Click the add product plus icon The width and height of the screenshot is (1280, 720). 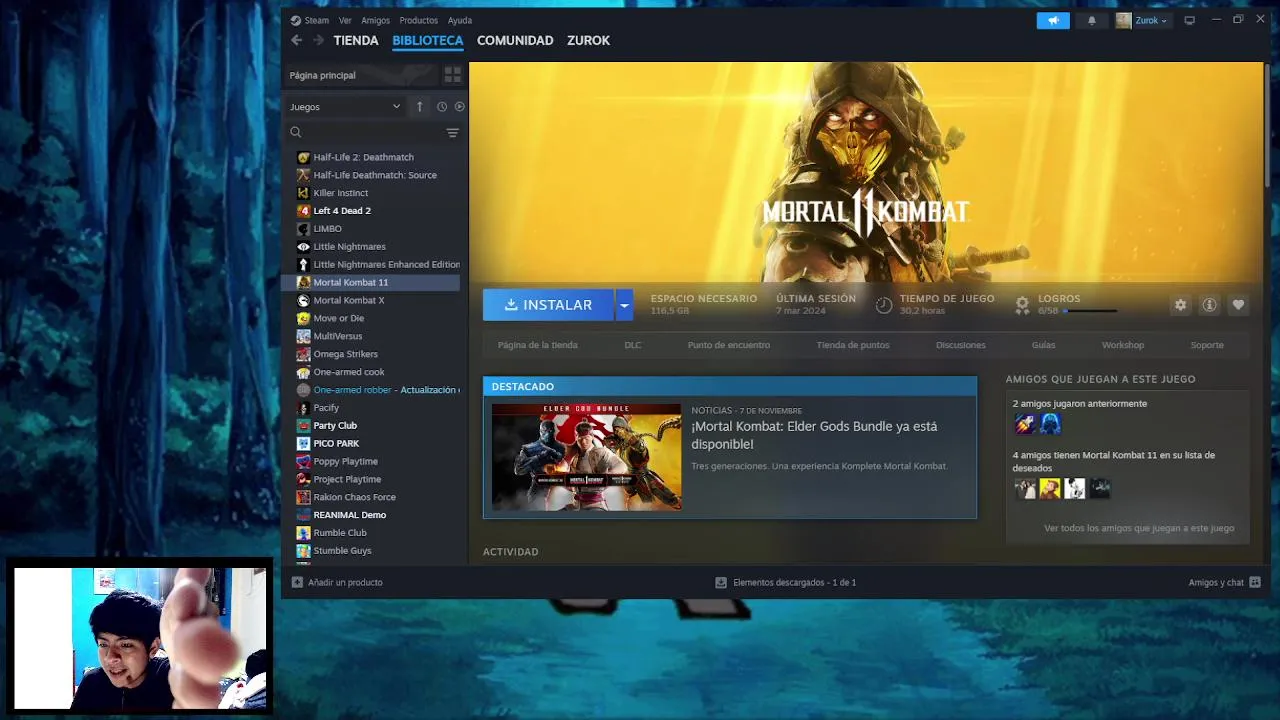click(x=297, y=582)
